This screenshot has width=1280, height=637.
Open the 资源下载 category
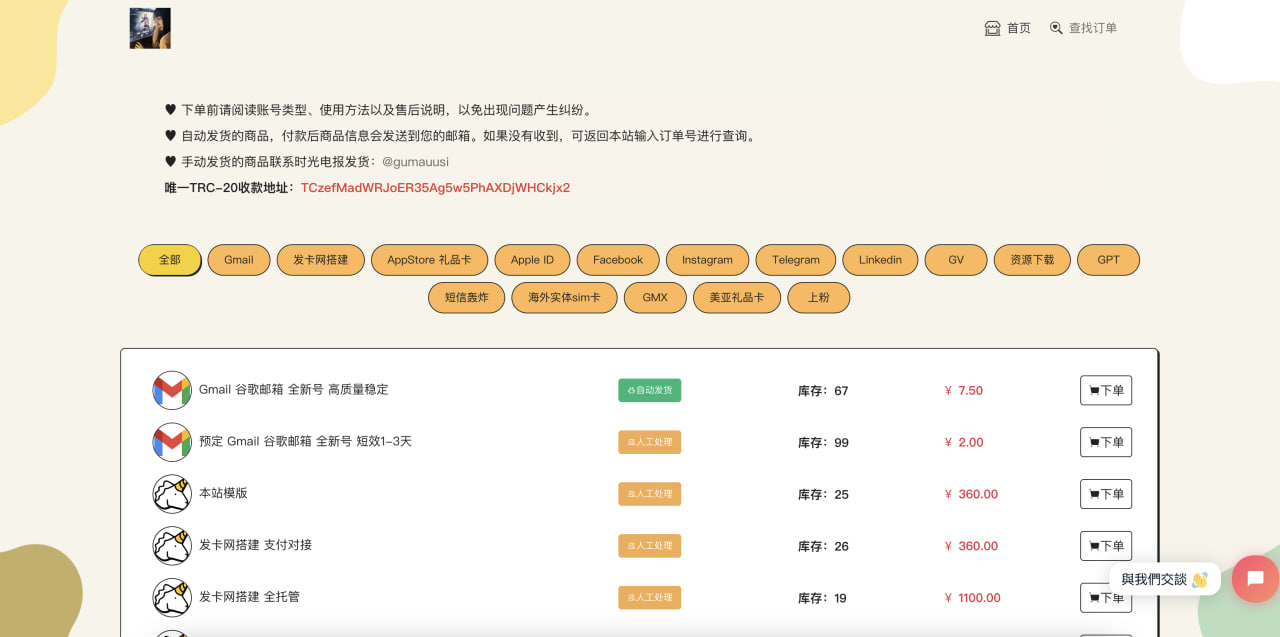(1032, 260)
